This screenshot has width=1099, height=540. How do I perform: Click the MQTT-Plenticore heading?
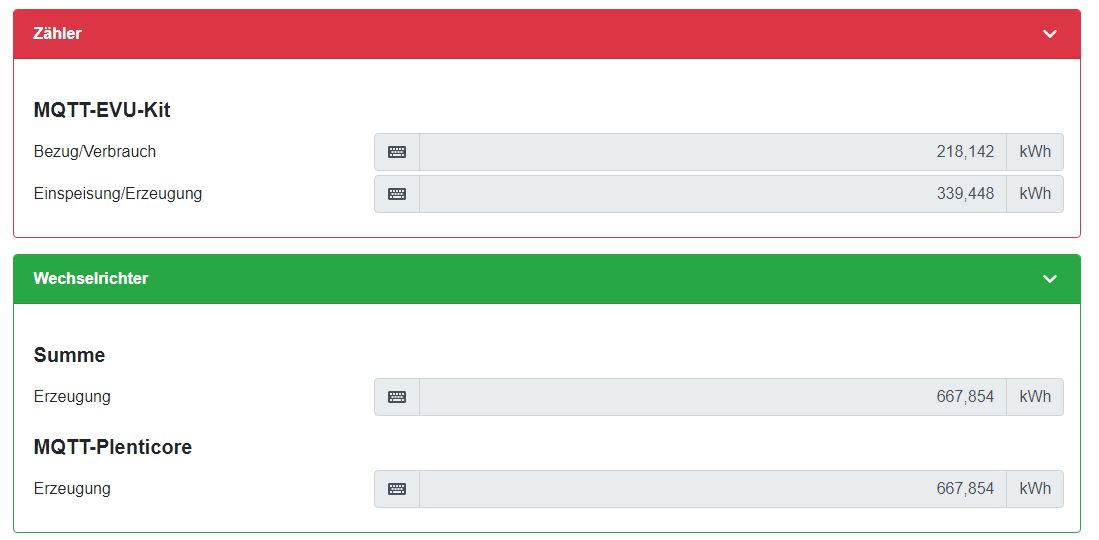(x=113, y=447)
